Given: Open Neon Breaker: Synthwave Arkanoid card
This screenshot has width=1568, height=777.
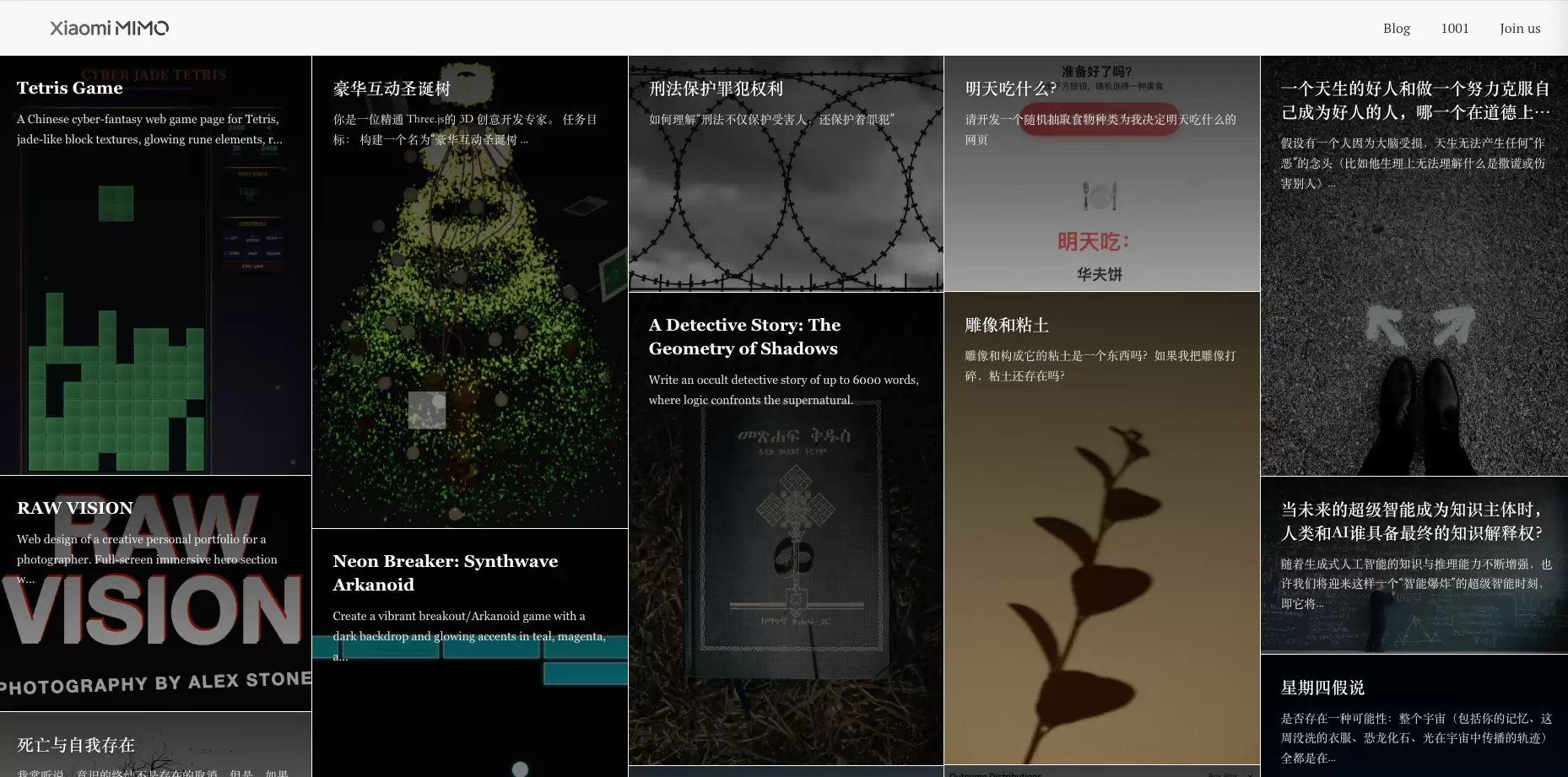Looking at the screenshot, I should click(x=445, y=572).
